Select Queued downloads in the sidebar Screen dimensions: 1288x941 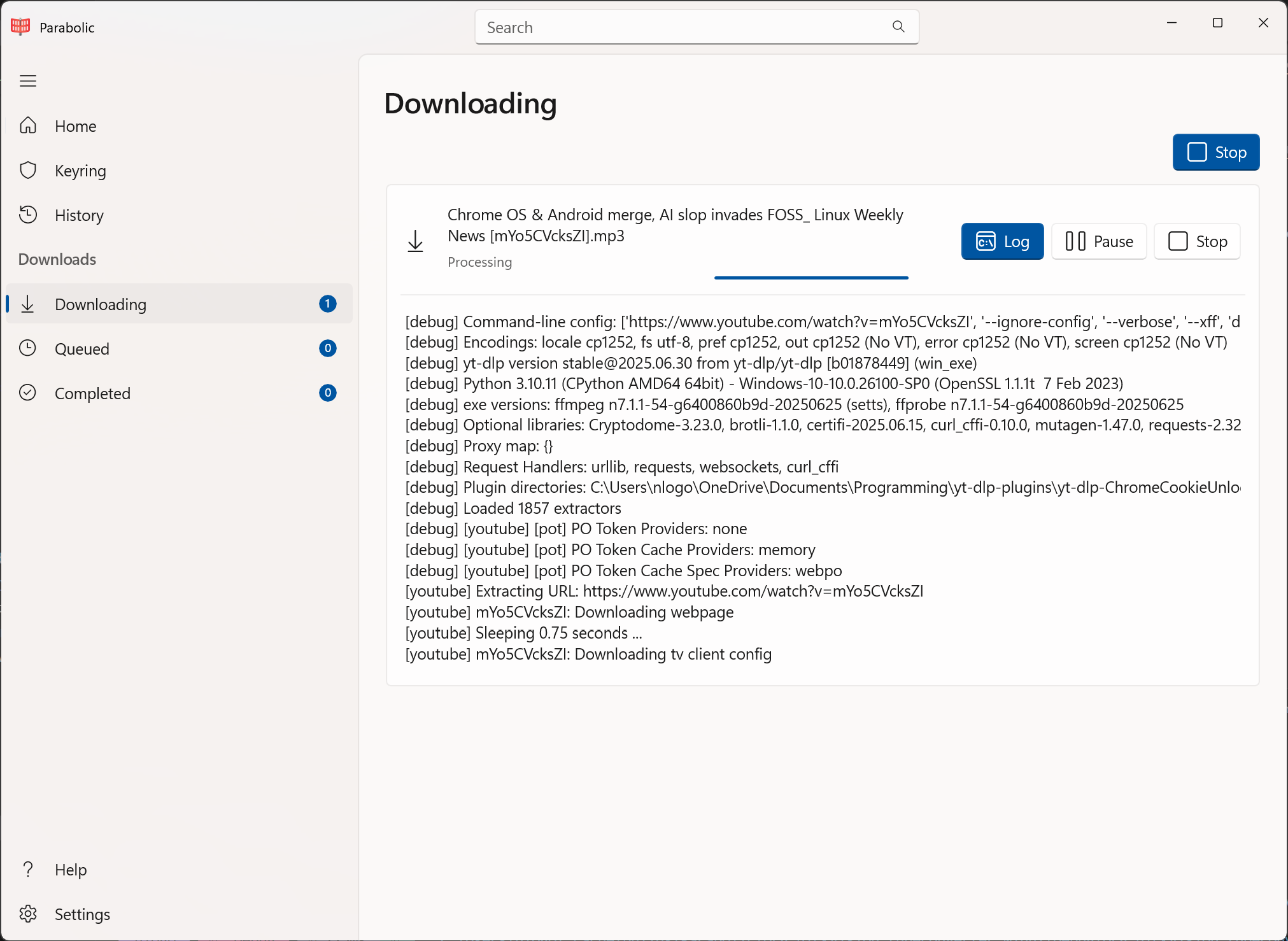[82, 349]
